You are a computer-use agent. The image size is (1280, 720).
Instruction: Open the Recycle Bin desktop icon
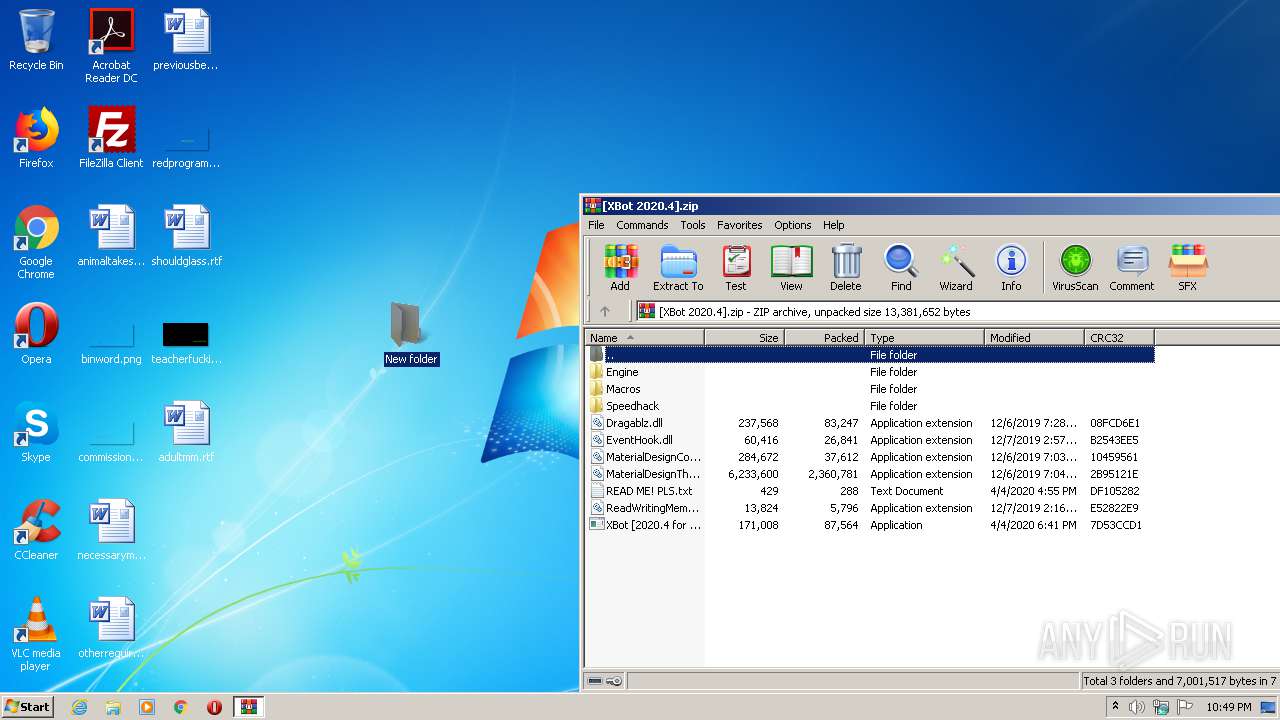pos(36,40)
